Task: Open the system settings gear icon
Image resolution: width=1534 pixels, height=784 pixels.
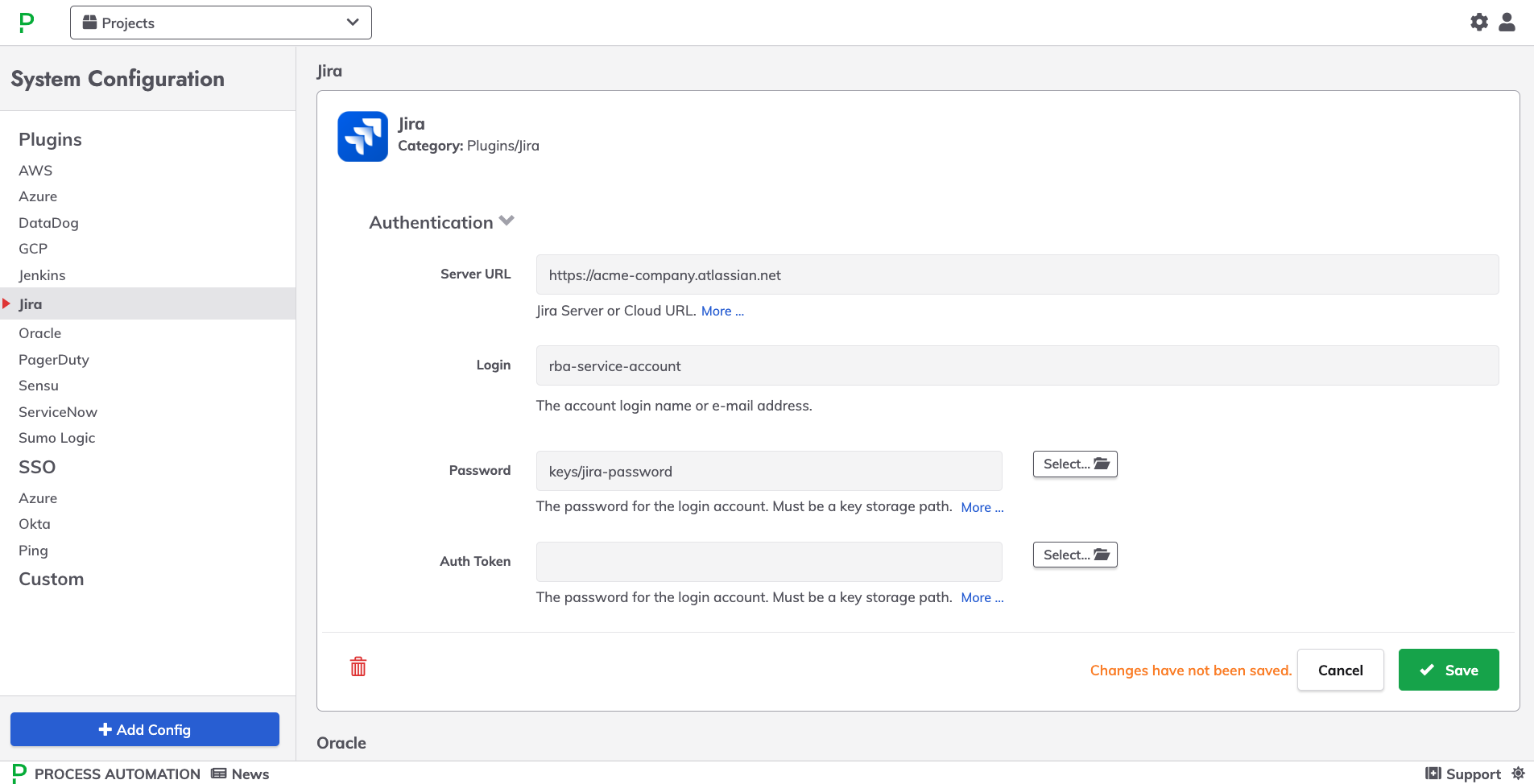Action: [1479, 23]
